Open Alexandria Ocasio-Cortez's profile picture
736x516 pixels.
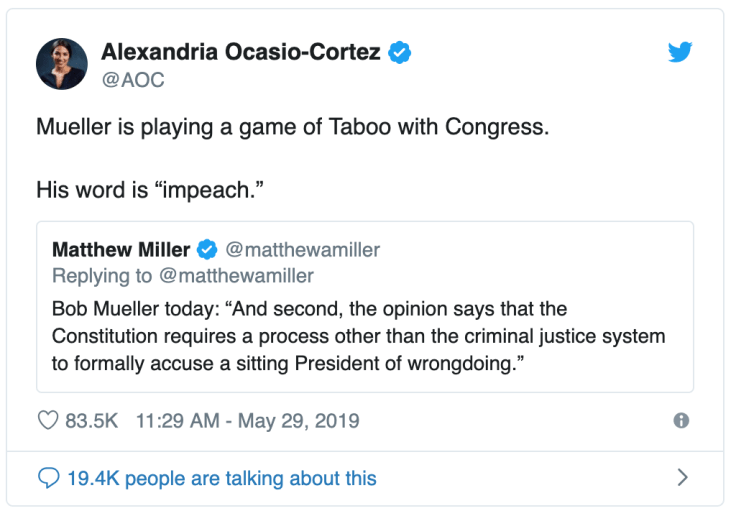[62, 64]
